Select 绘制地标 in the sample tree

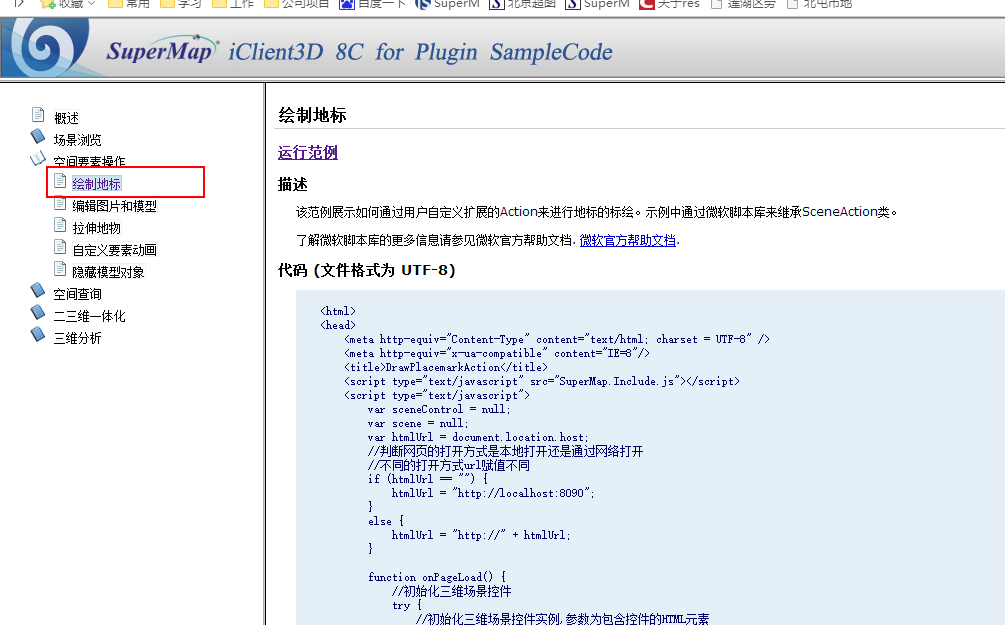(96, 184)
